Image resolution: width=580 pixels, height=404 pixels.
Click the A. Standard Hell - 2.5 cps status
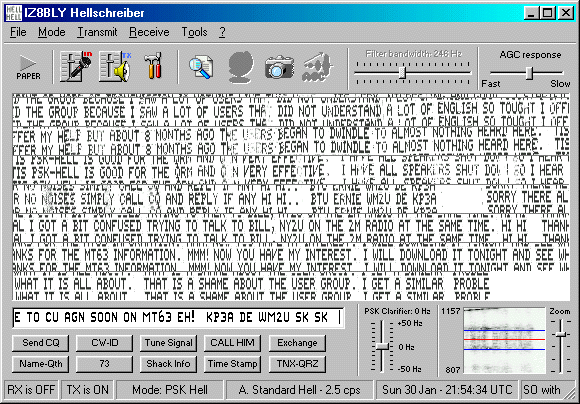click(x=300, y=390)
